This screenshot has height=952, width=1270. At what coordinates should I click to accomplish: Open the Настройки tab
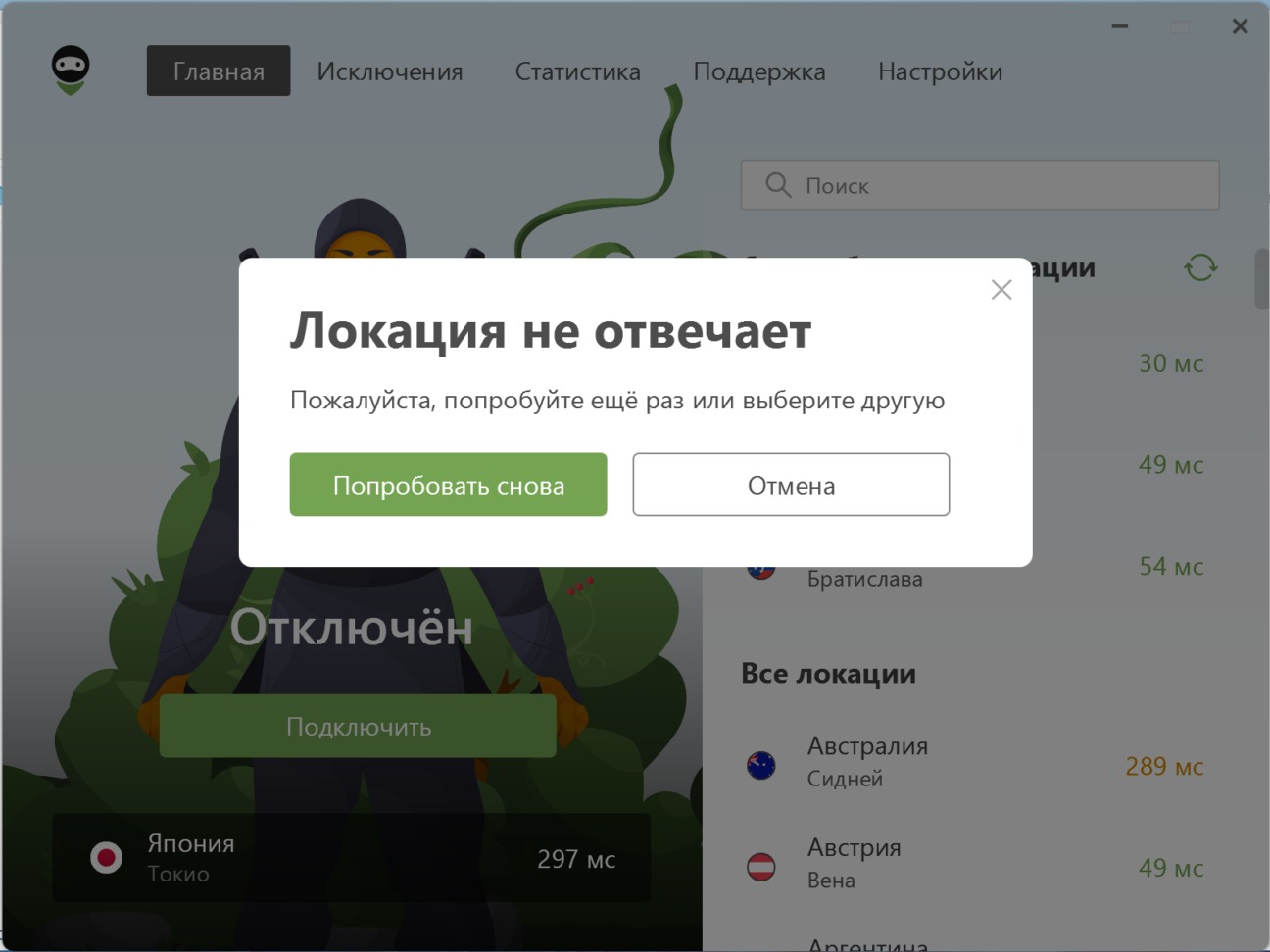(x=940, y=71)
